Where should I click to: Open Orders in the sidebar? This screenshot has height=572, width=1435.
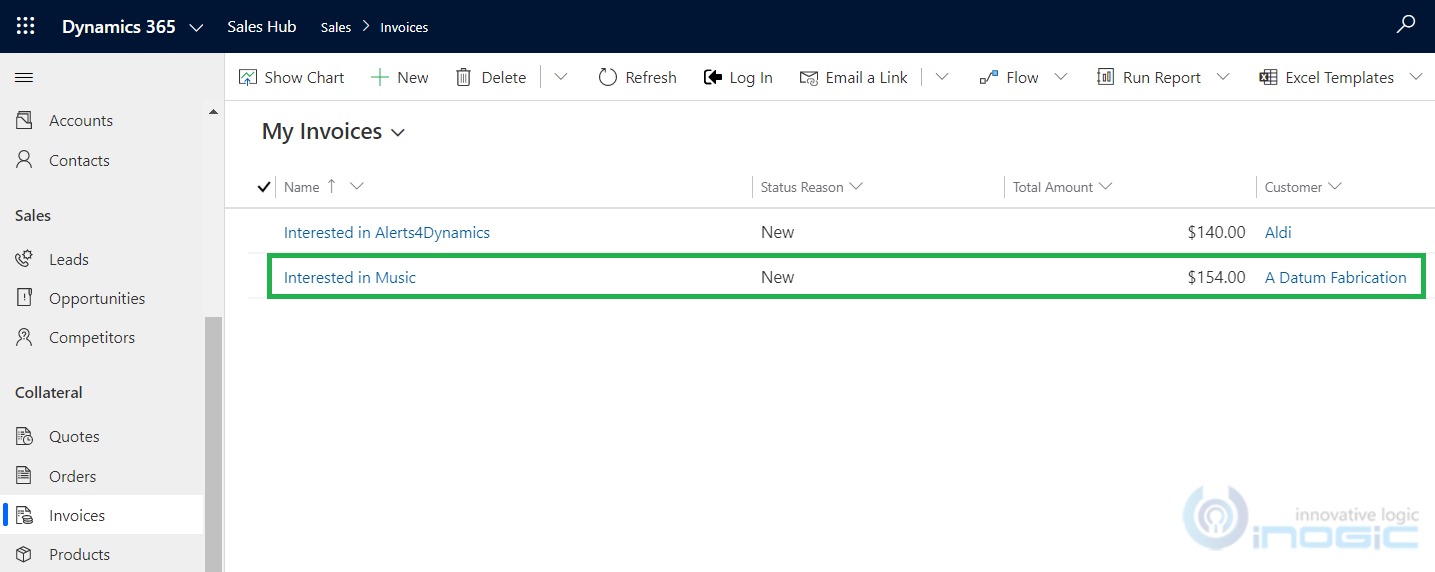pos(73,476)
